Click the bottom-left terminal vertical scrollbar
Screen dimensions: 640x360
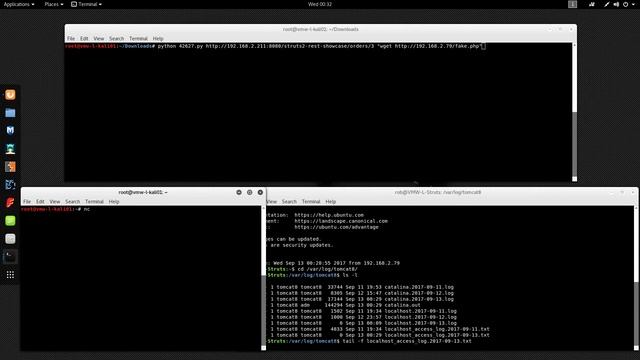click(263, 278)
